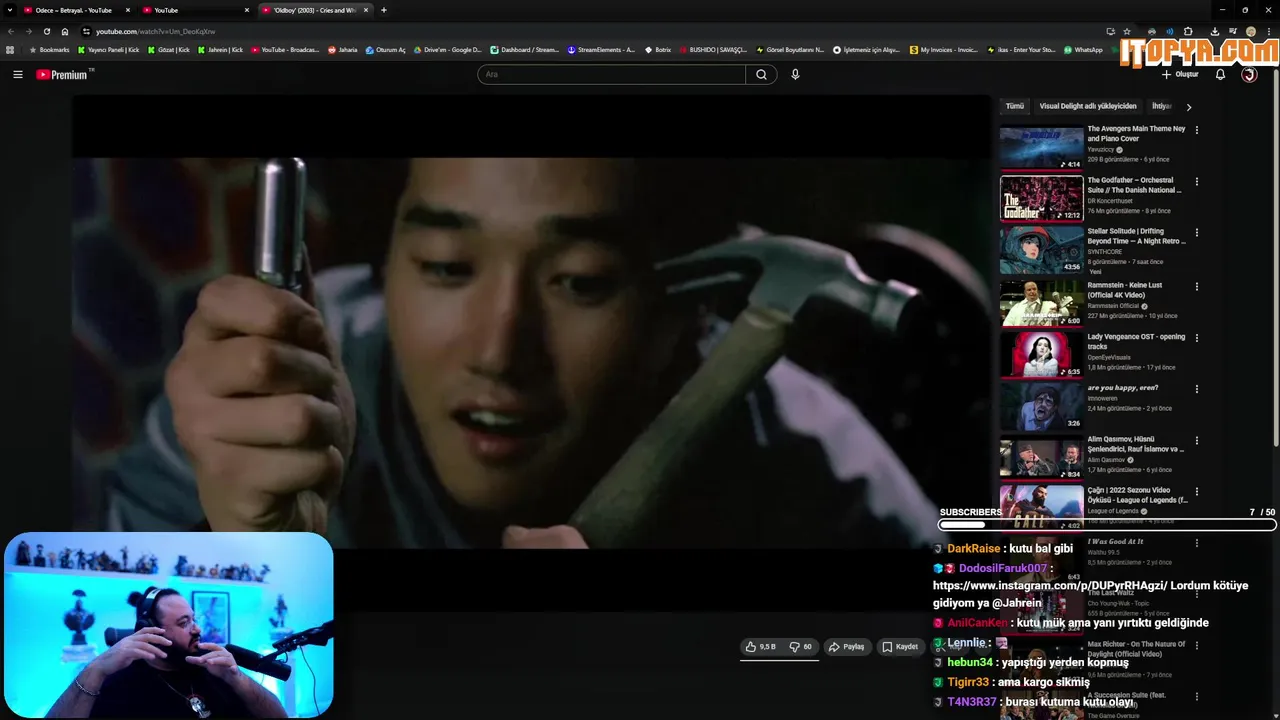Focus the YouTube search field
The image size is (1280, 720).
tap(612, 74)
